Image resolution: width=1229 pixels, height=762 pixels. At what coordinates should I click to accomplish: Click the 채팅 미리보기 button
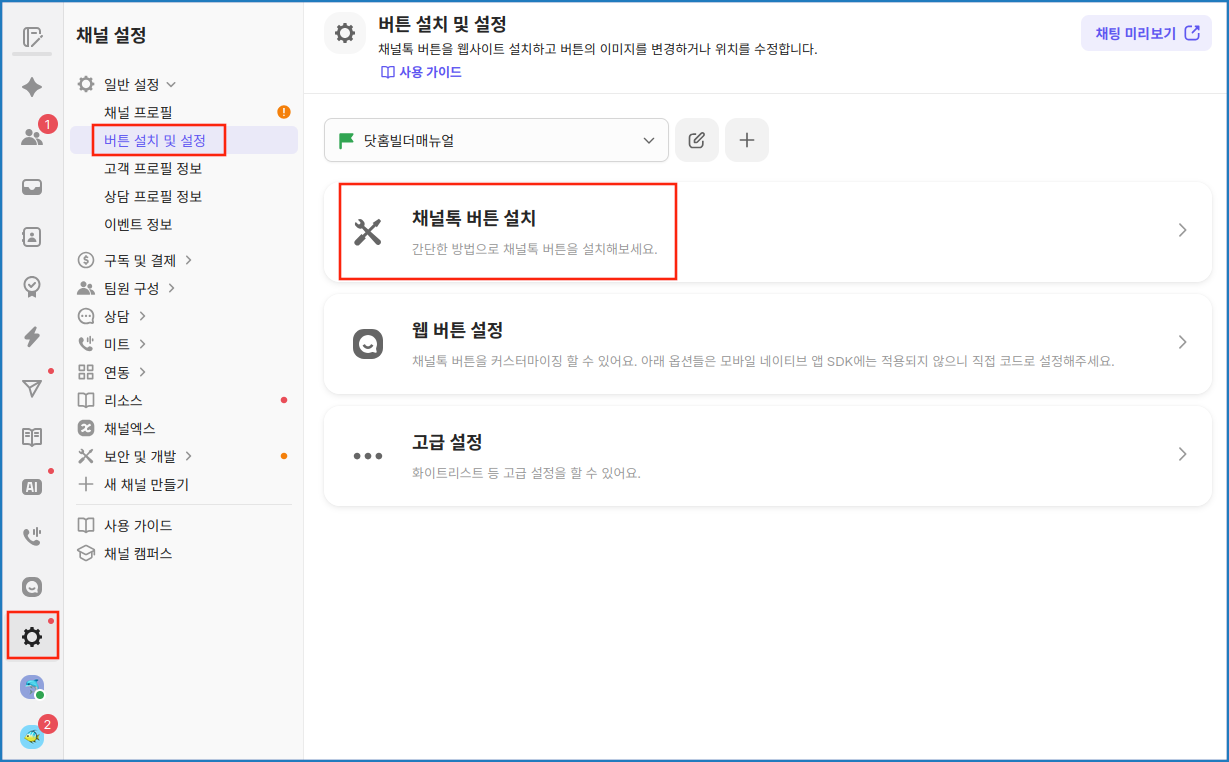point(1146,33)
